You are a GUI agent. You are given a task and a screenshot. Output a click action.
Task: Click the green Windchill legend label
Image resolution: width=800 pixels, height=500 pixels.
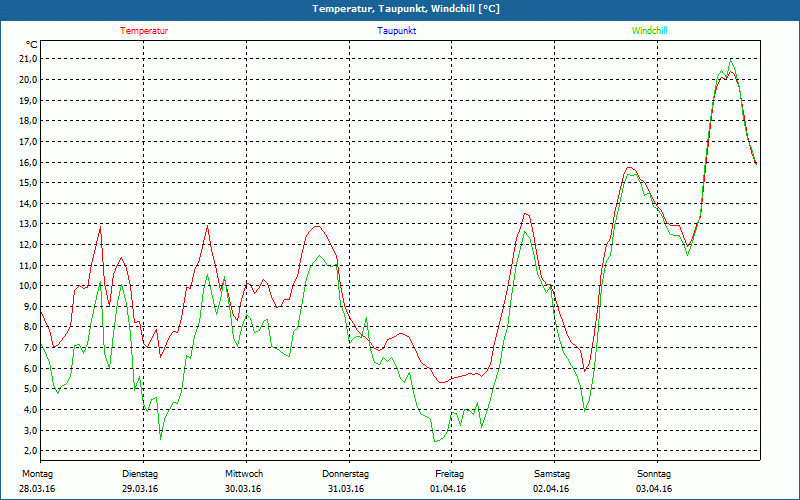tap(649, 31)
